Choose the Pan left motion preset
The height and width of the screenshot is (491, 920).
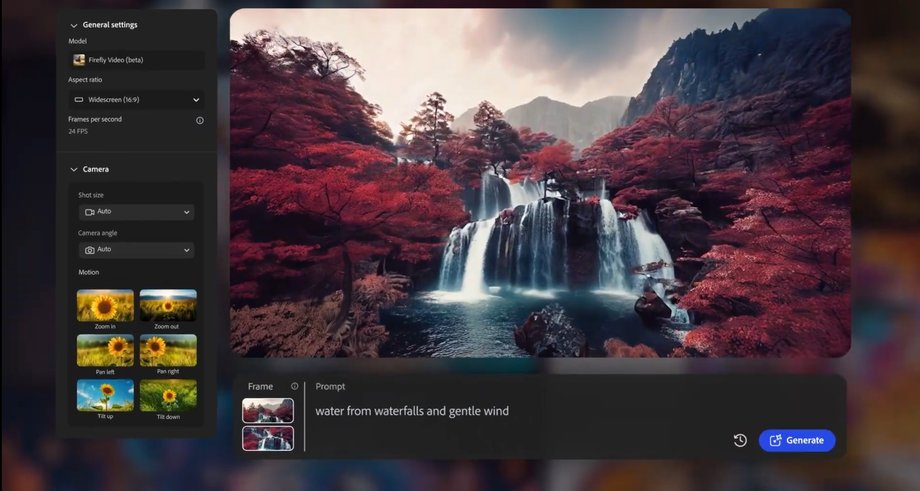(x=105, y=351)
